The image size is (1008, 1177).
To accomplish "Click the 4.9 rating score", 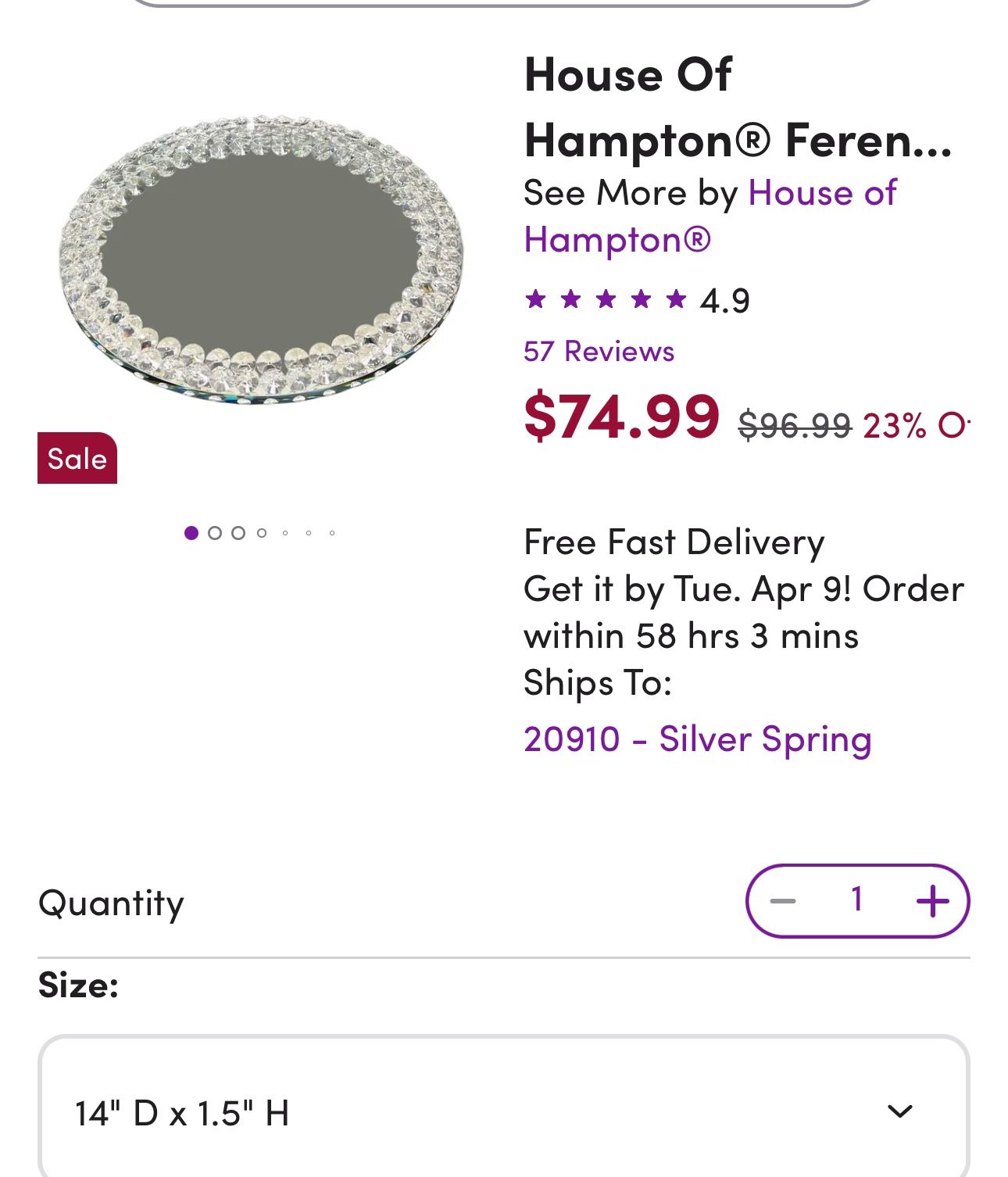I will [x=724, y=300].
